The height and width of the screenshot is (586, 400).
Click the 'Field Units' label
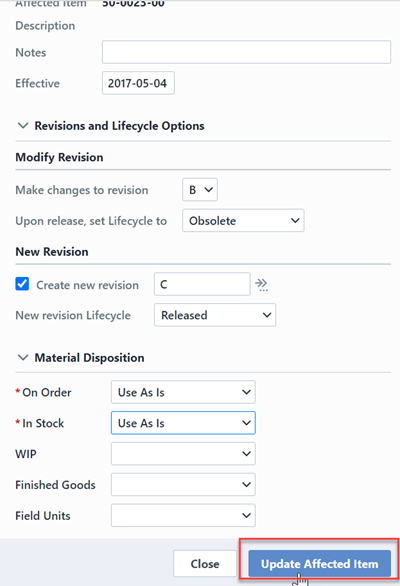pyautogui.click(x=43, y=516)
